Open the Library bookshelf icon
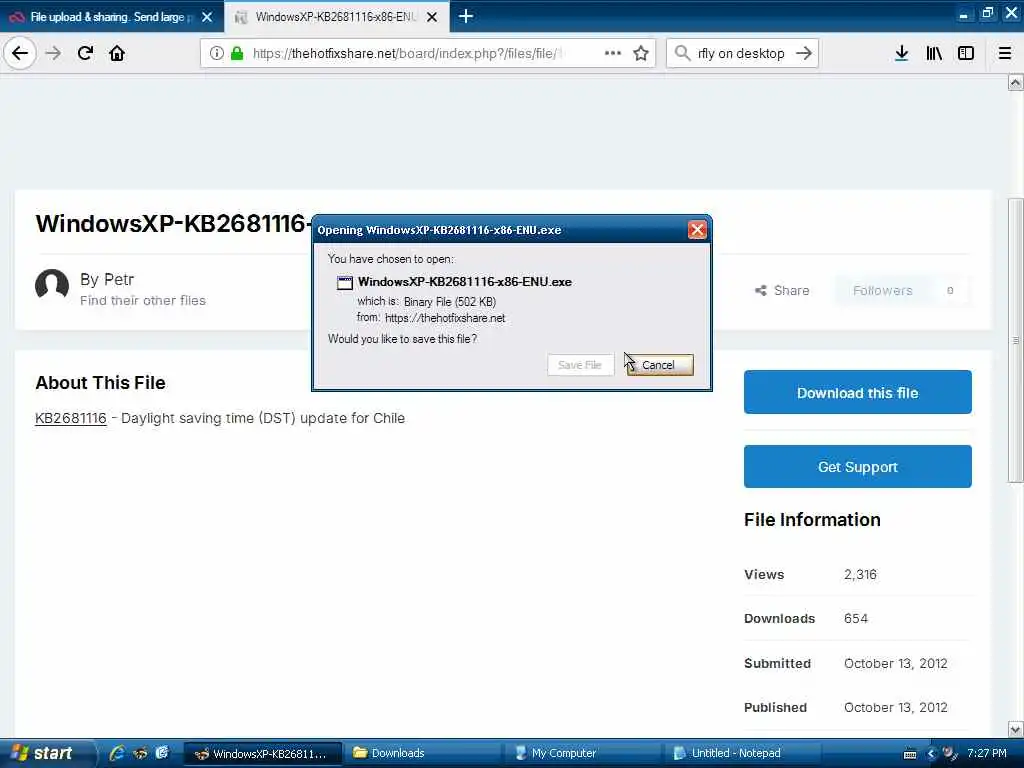The width and height of the screenshot is (1024, 768). click(934, 53)
